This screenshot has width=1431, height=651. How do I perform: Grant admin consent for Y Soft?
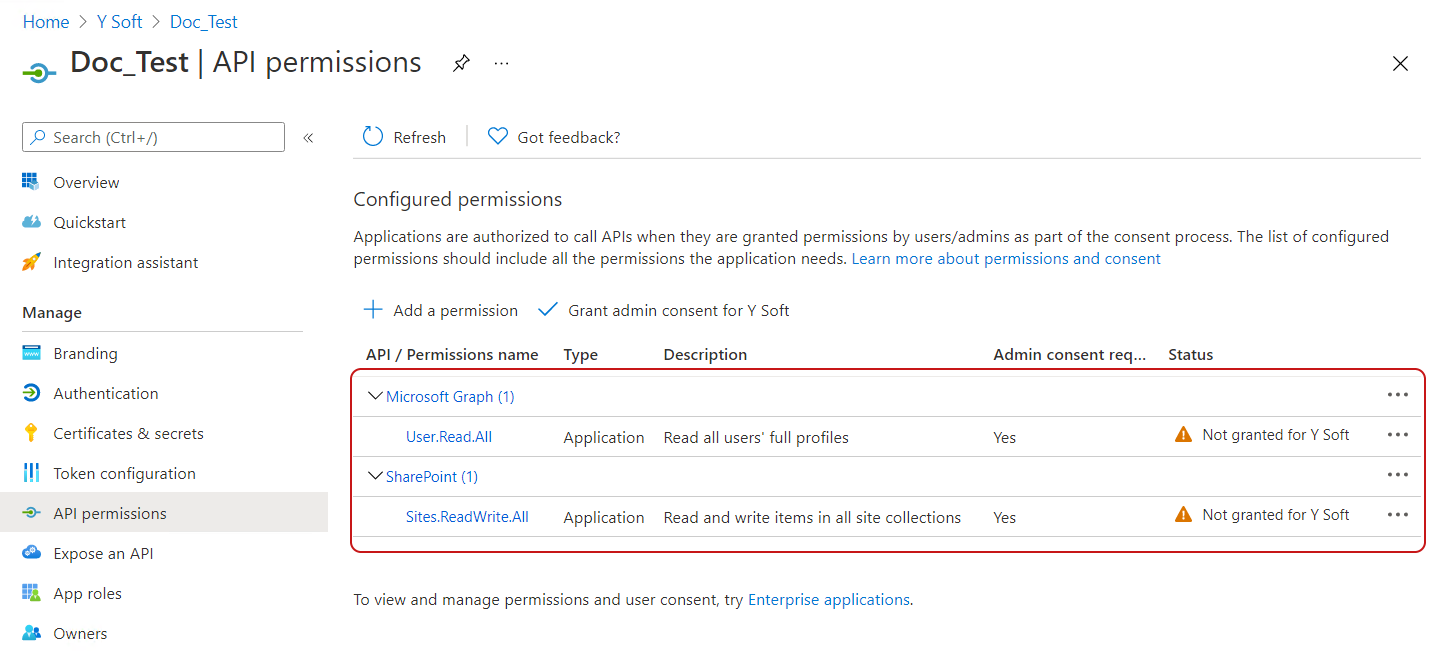[664, 310]
